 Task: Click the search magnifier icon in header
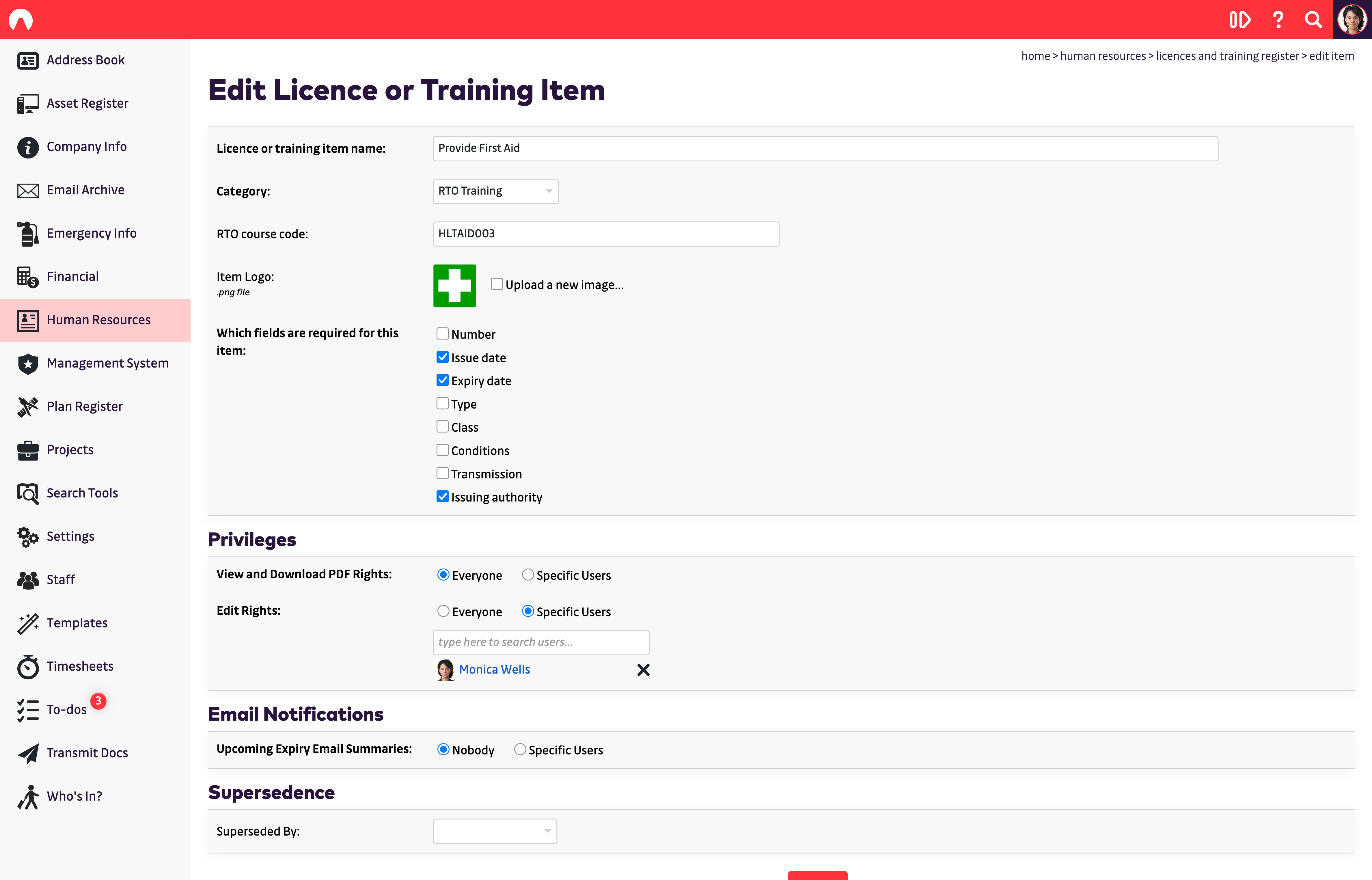[1313, 20]
